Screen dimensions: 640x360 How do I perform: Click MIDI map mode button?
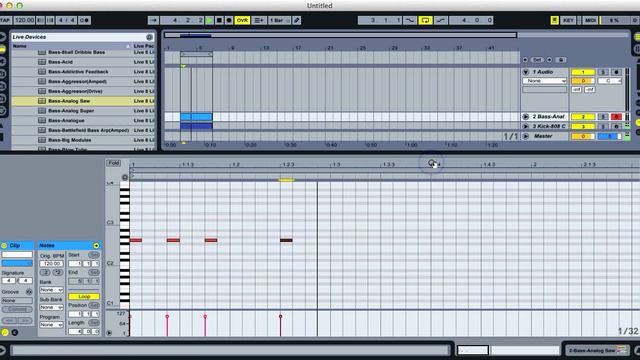(590, 20)
